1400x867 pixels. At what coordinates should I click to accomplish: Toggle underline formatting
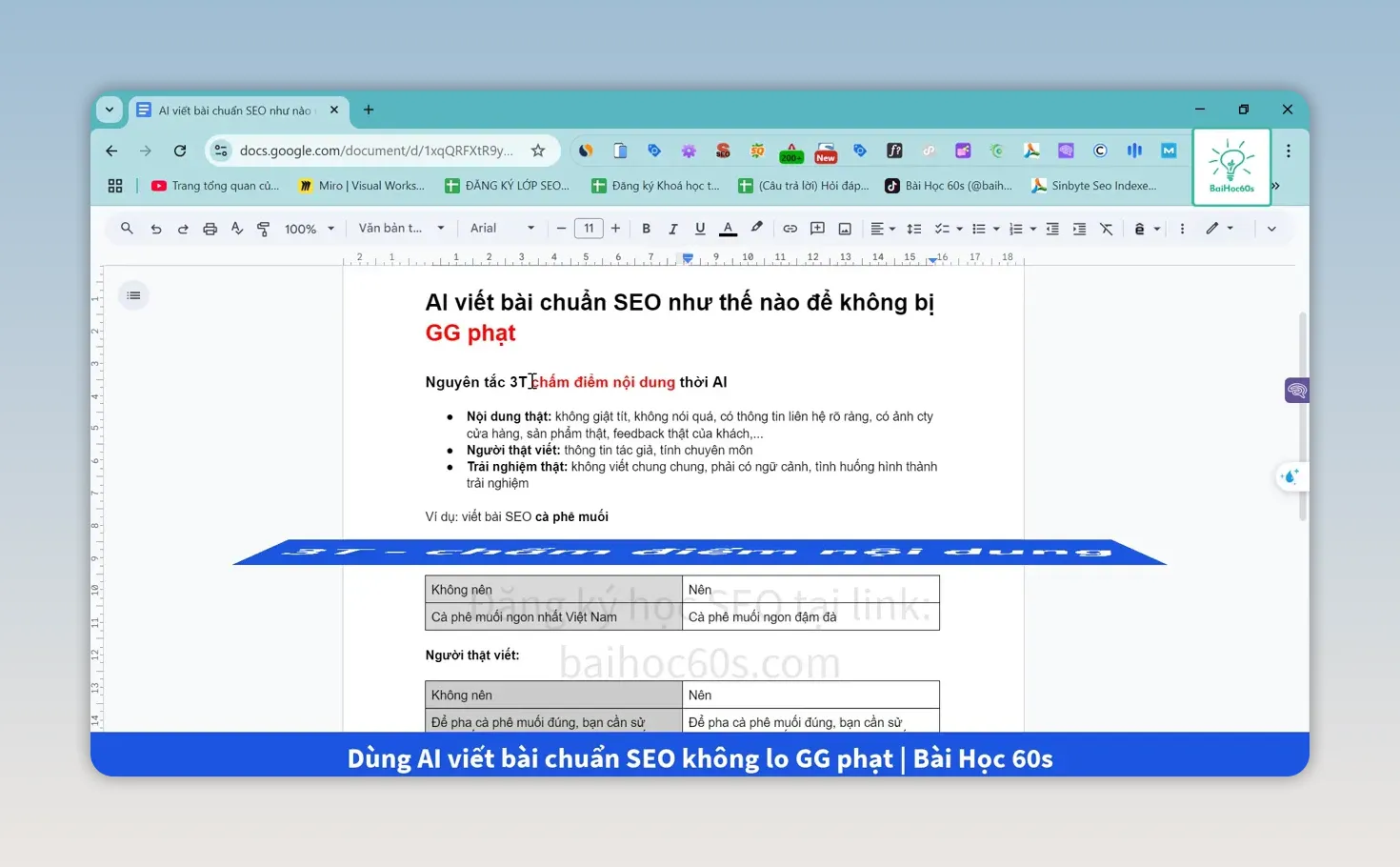[700, 229]
